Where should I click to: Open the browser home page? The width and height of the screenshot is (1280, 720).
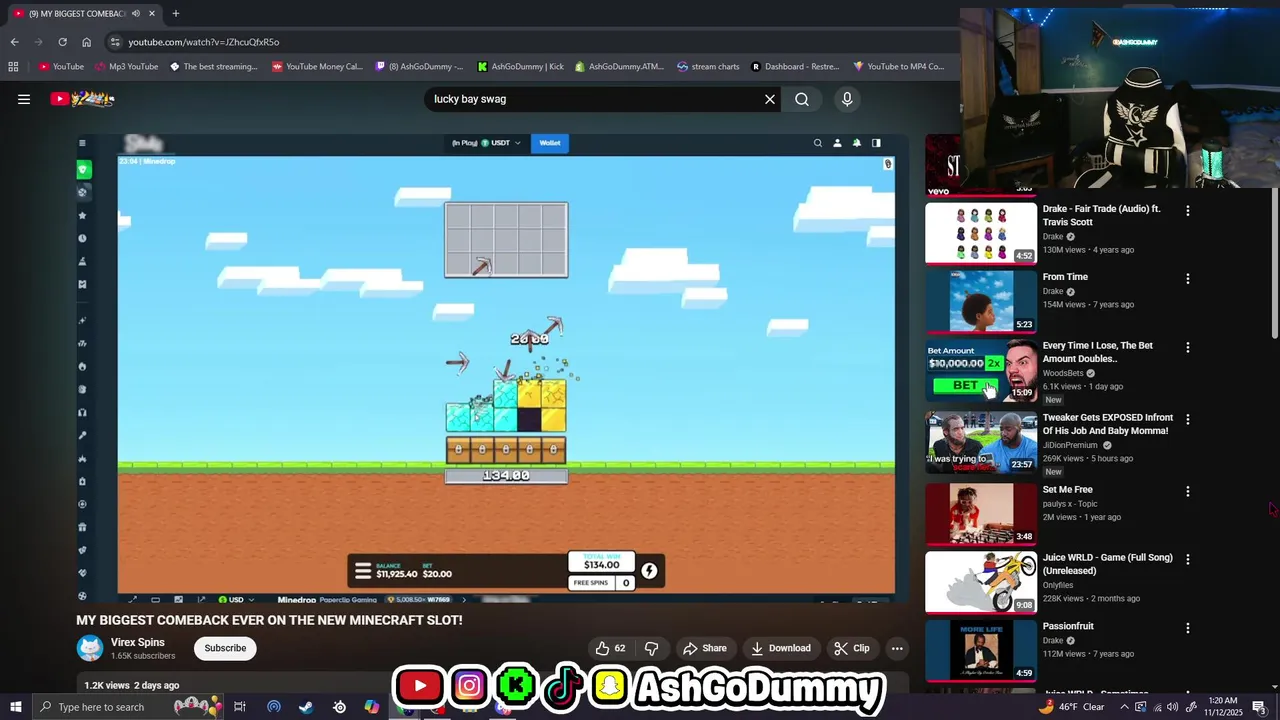tap(86, 42)
